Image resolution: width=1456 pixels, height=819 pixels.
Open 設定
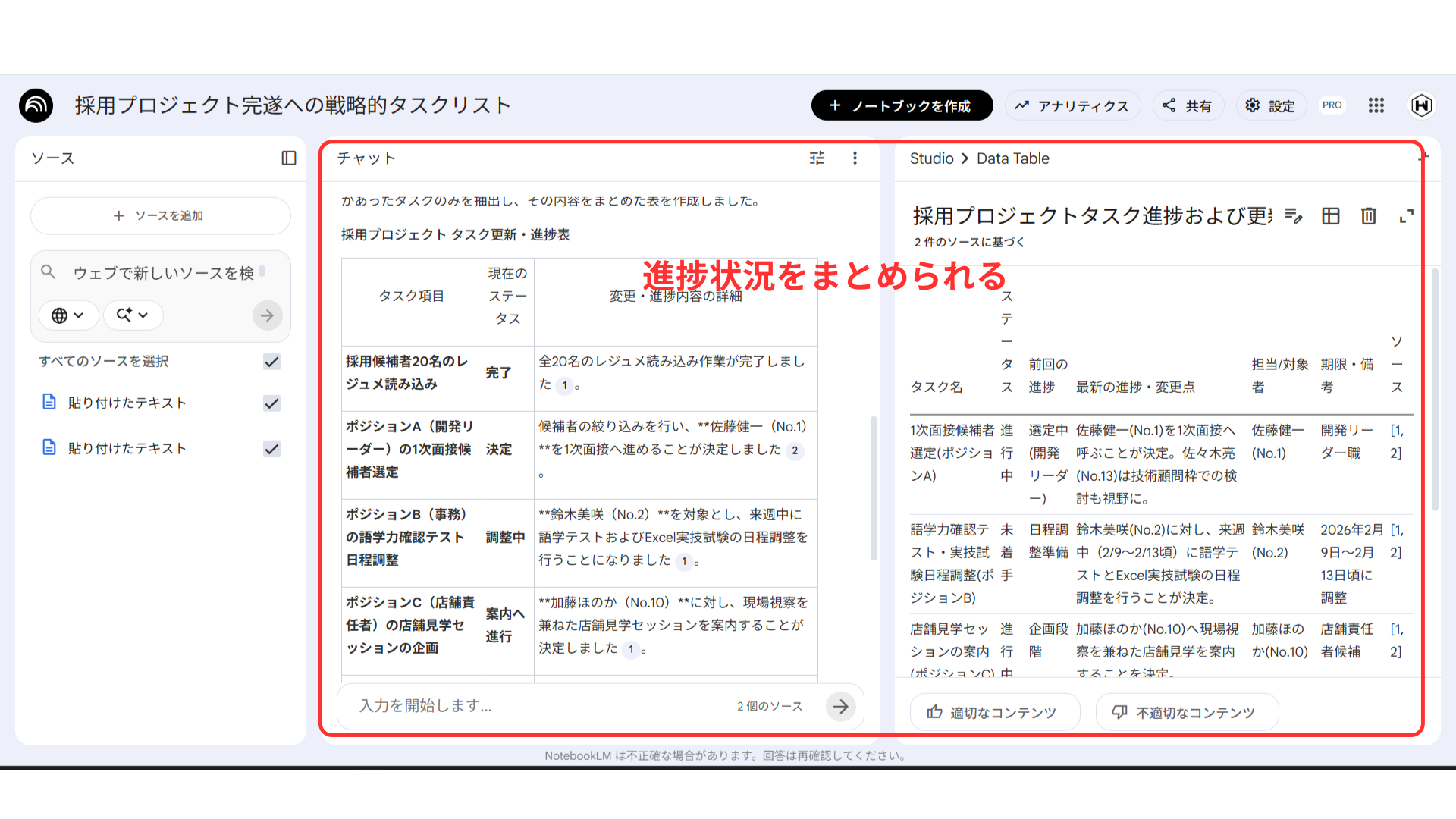pos(1271,105)
